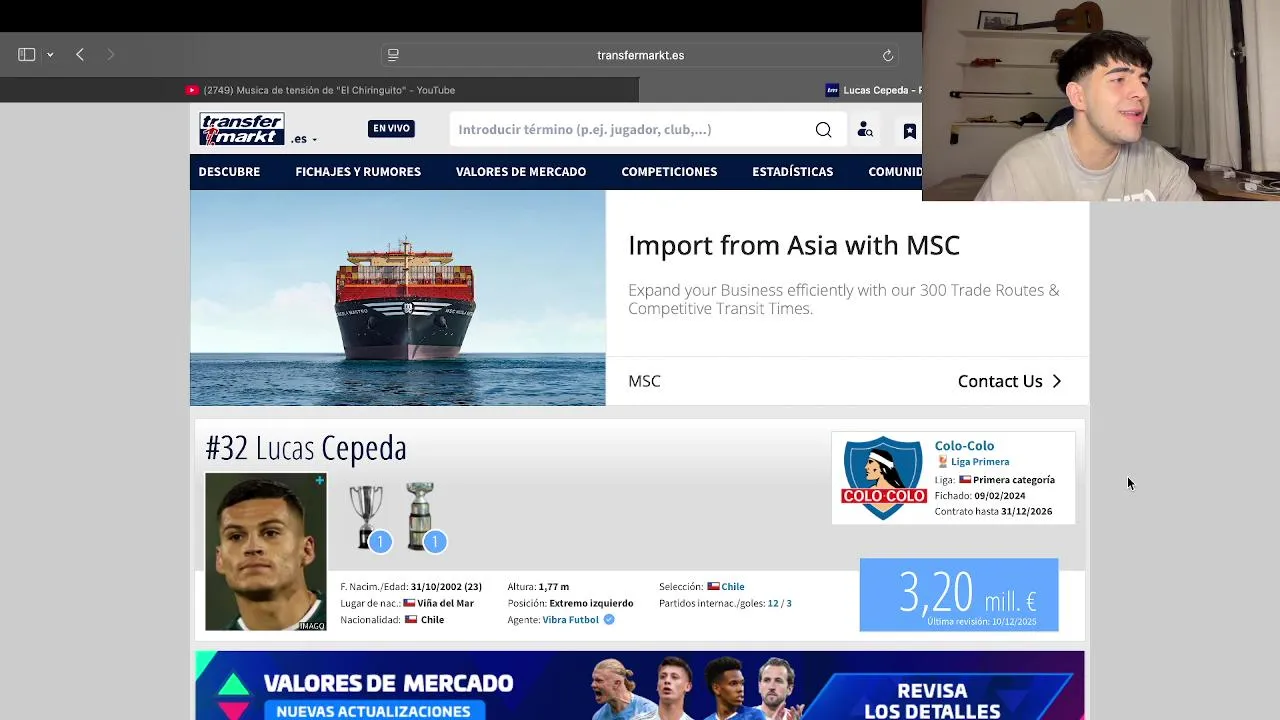Click the #32 Lucas Cepeda heading

click(x=306, y=448)
